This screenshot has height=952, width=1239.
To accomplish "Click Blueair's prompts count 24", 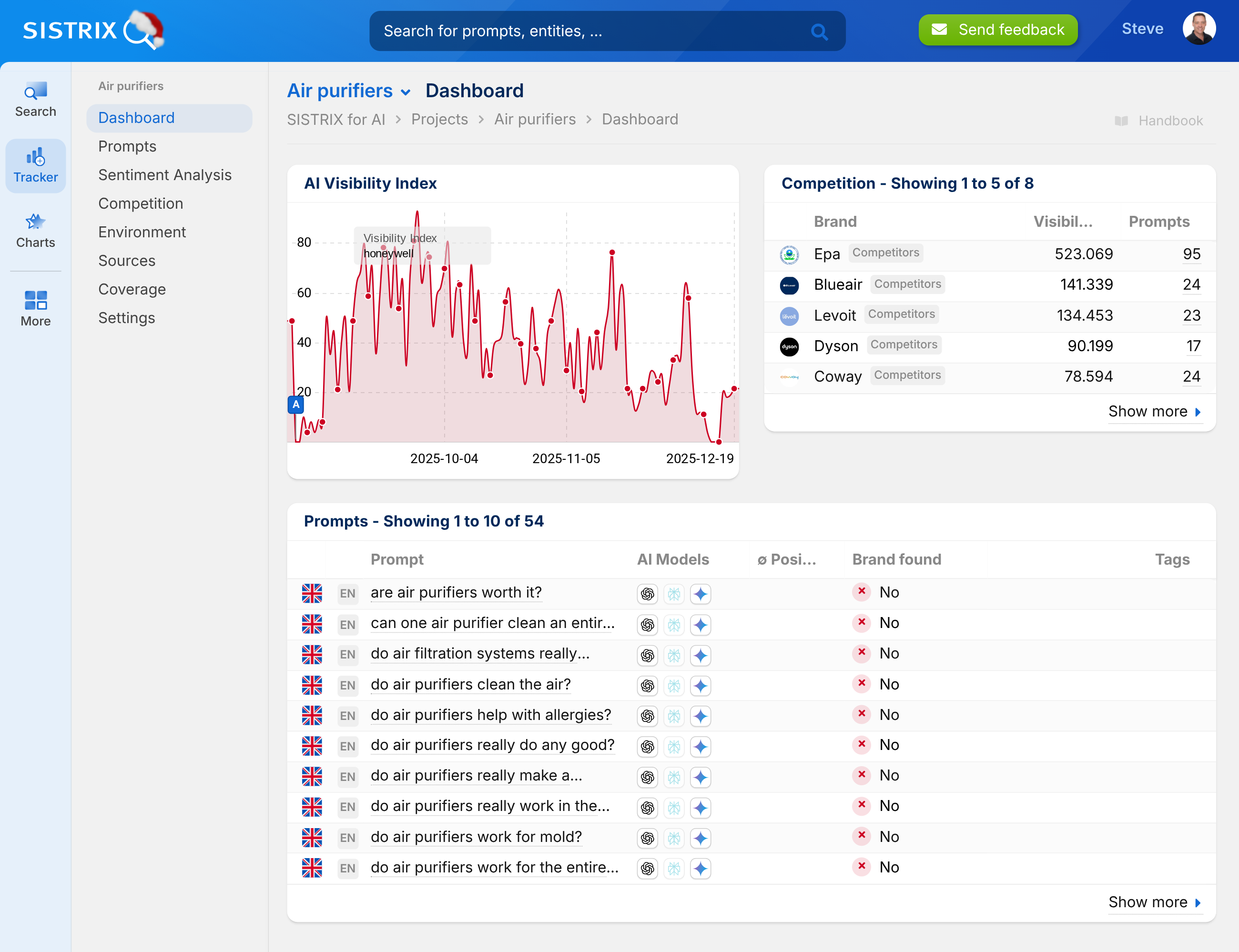I will tap(1191, 284).
